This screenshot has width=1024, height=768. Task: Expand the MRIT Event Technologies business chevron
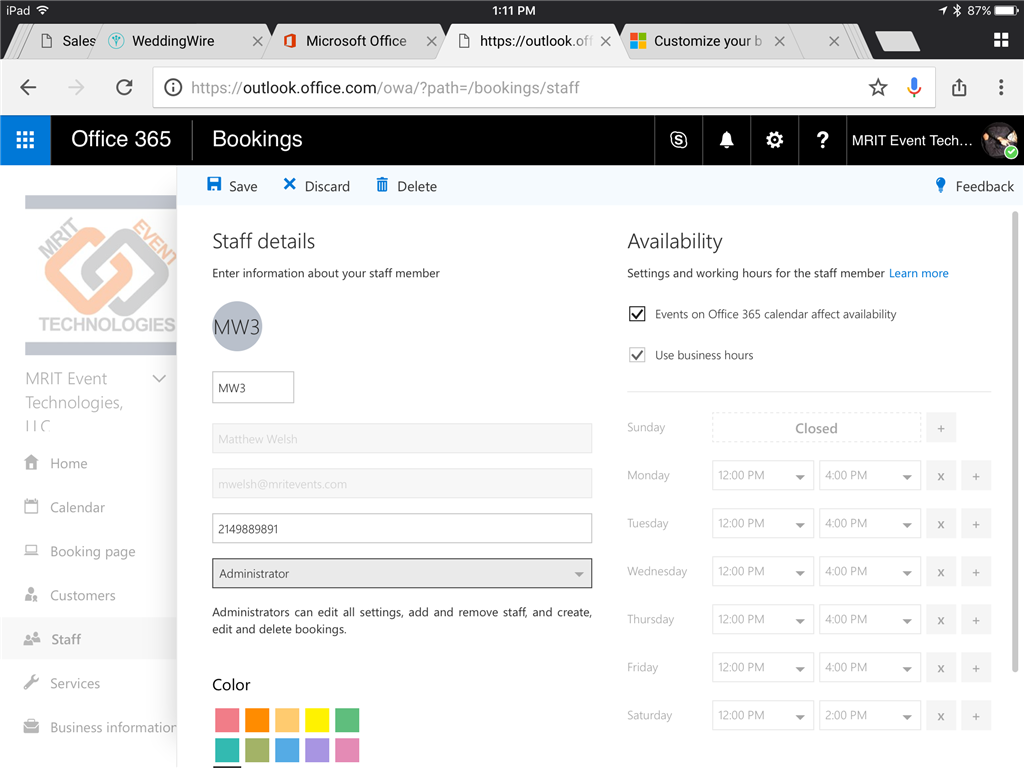(x=159, y=379)
